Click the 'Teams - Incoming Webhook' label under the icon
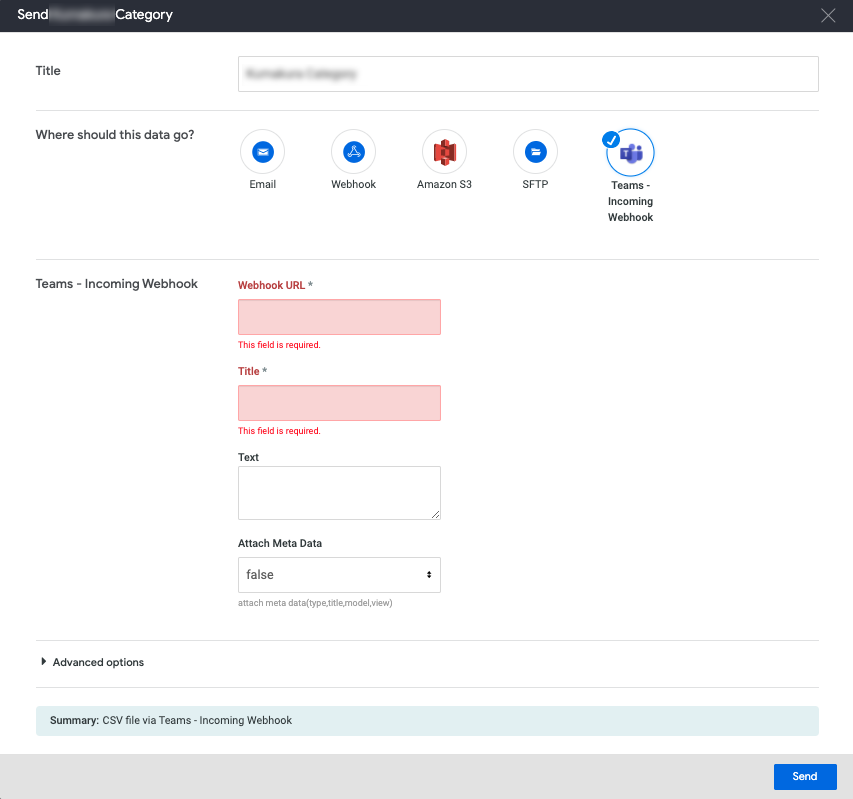This screenshot has width=853, height=799. (x=631, y=201)
